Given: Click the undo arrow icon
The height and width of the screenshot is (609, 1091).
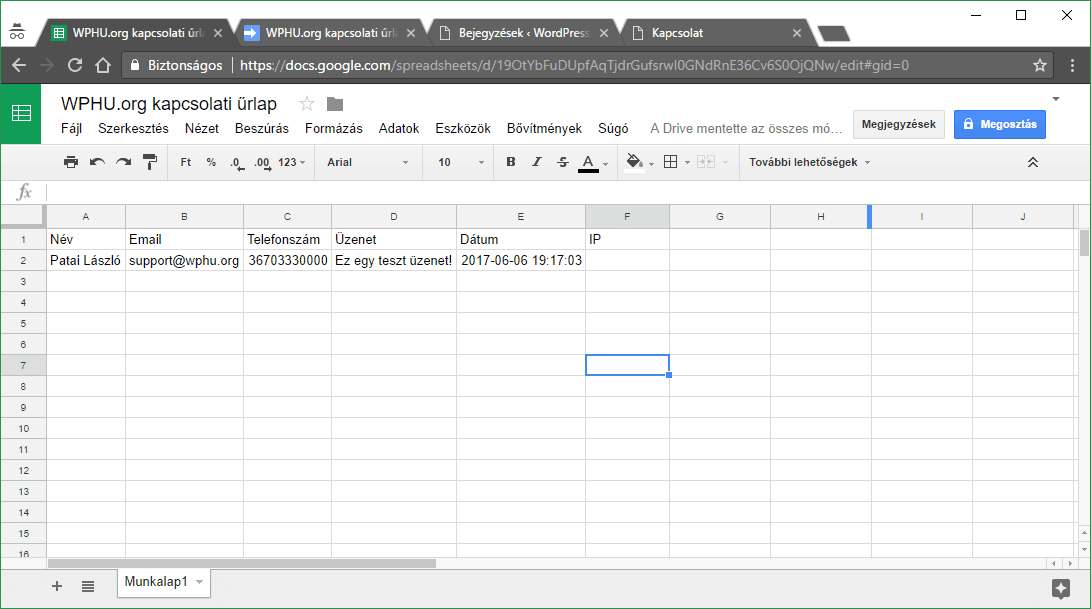Looking at the screenshot, I should click(97, 162).
